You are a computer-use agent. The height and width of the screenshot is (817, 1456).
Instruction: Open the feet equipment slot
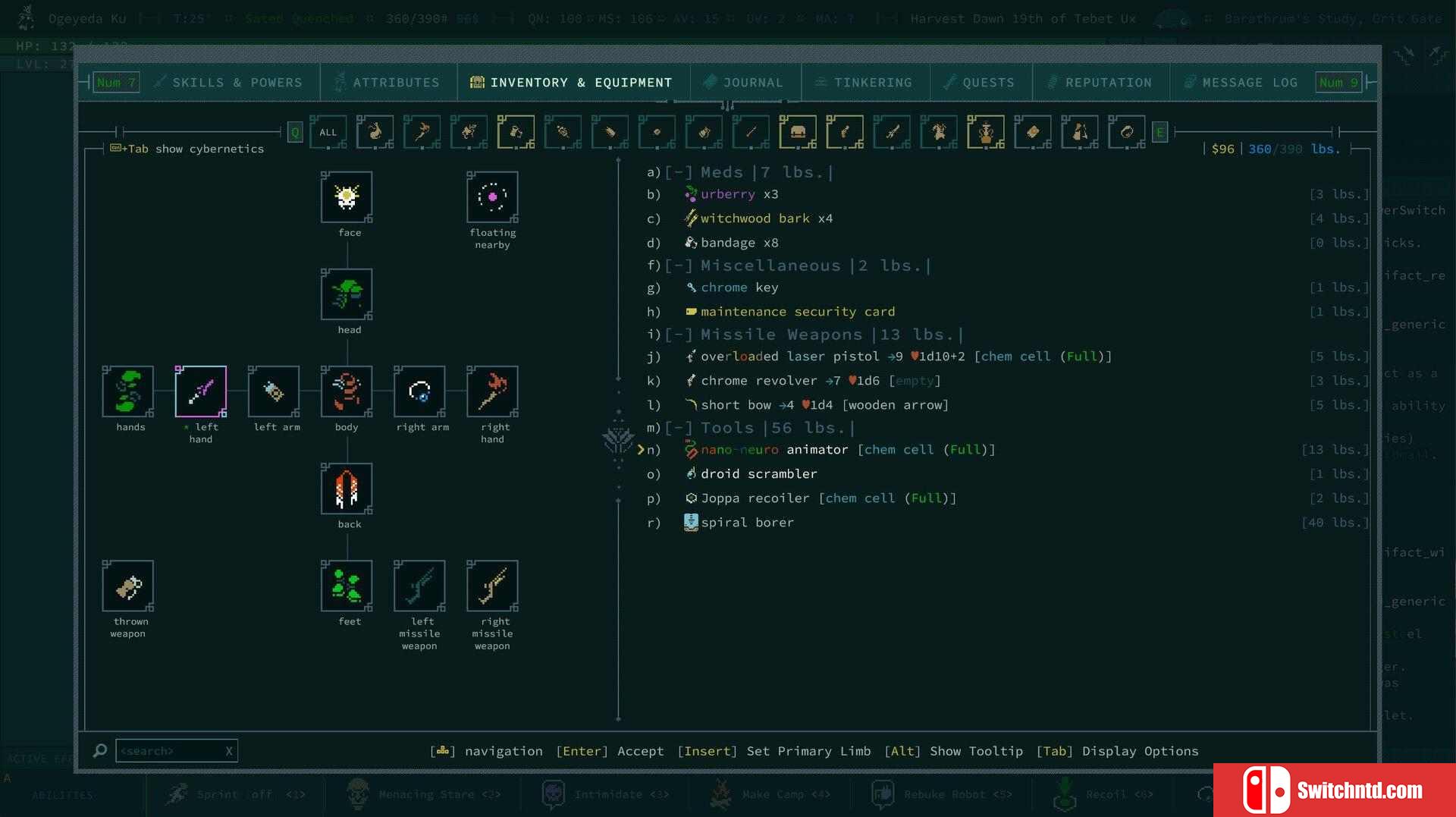(347, 585)
